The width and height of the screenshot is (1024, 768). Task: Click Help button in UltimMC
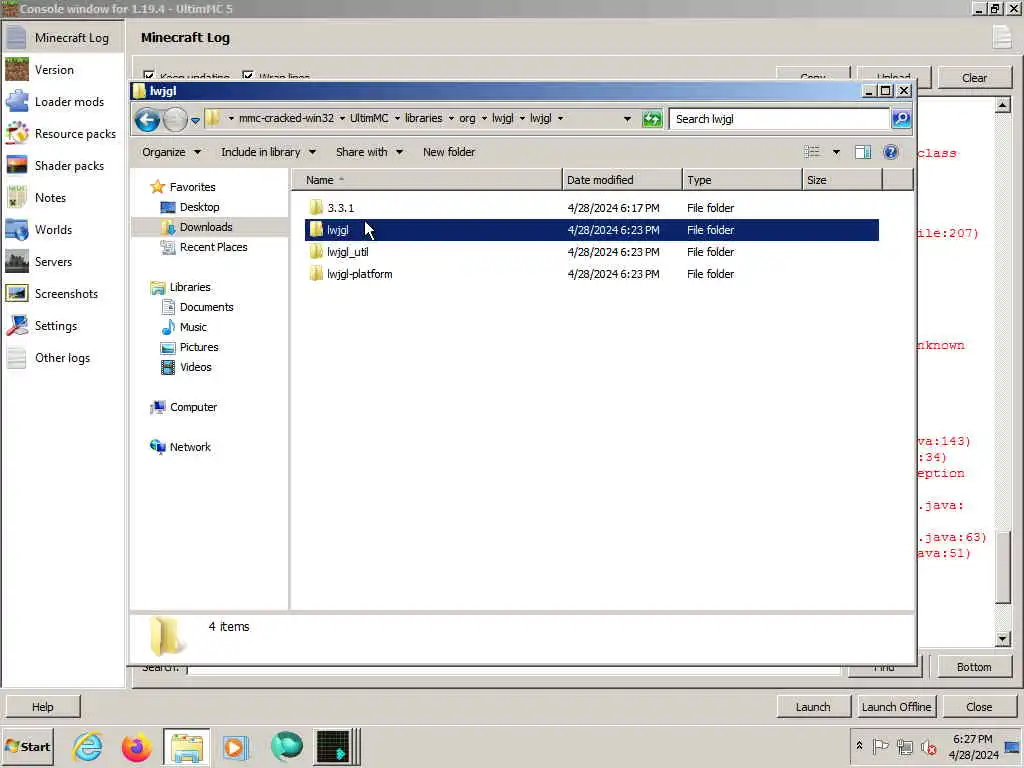point(42,707)
